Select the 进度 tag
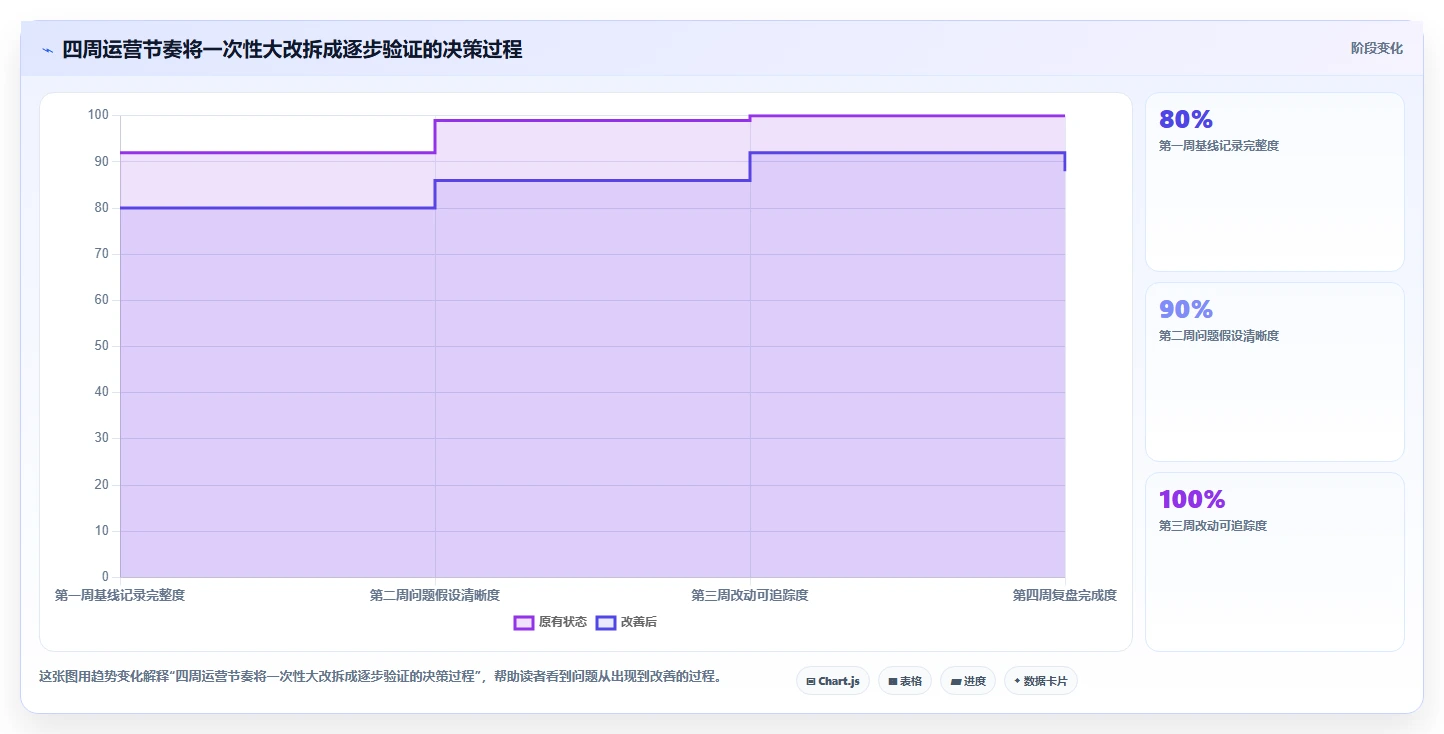1444x734 pixels. pos(968,681)
